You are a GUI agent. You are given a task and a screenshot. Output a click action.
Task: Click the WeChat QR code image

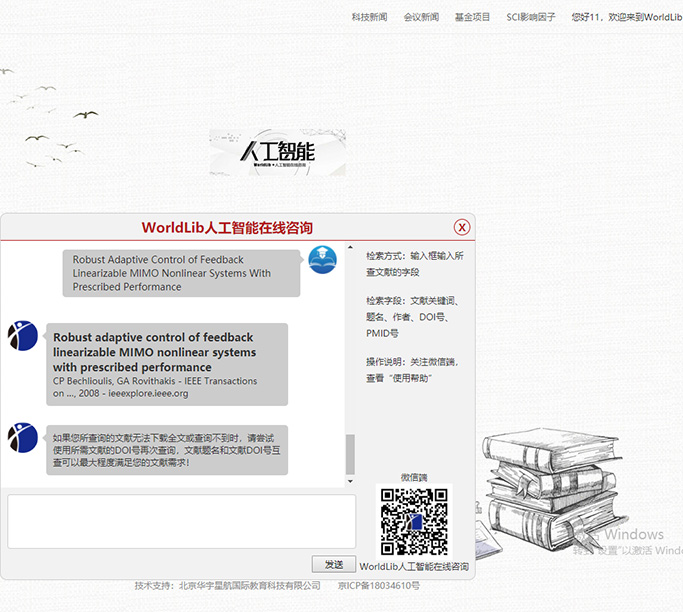(x=414, y=521)
